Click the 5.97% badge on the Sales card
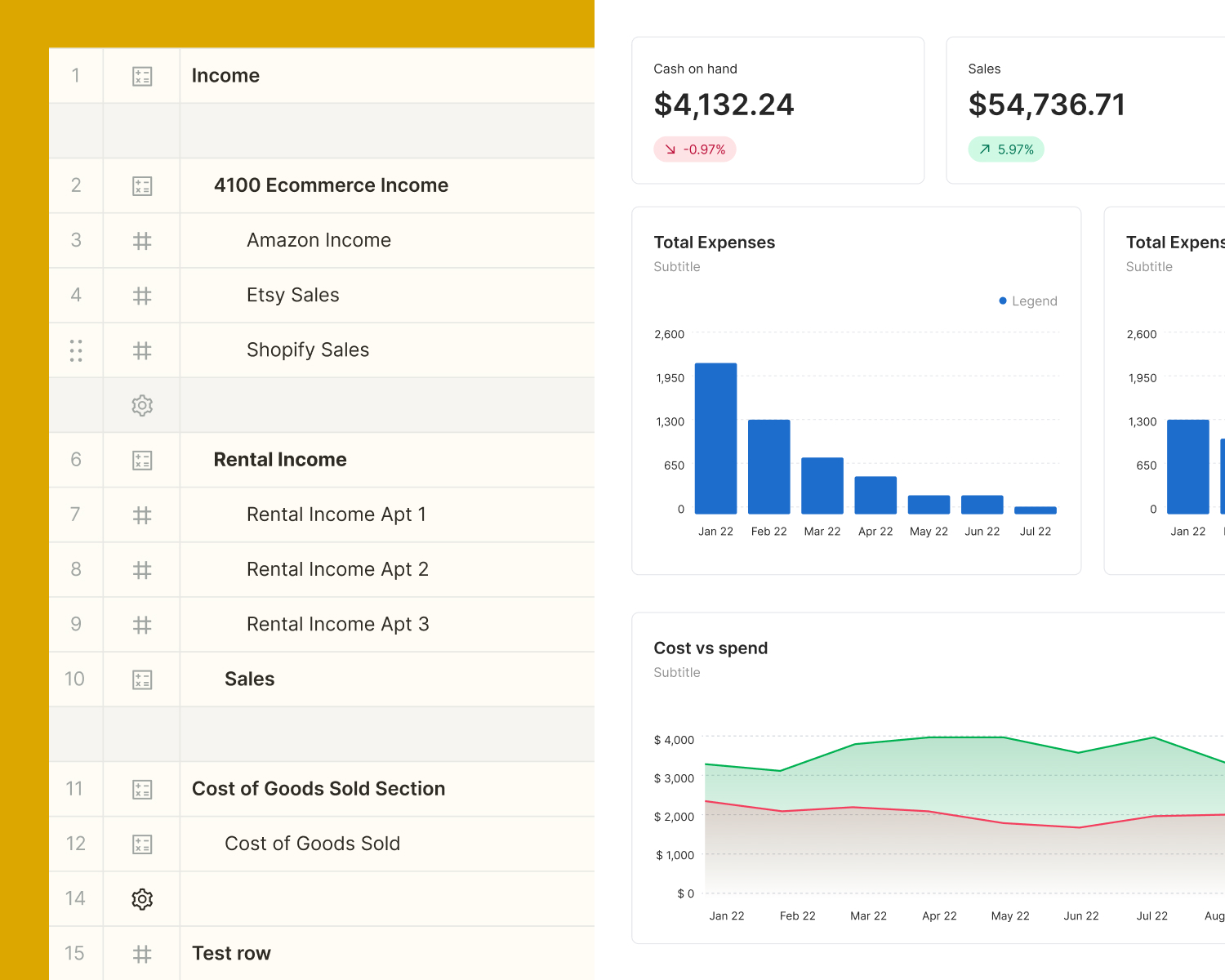 (x=1006, y=149)
